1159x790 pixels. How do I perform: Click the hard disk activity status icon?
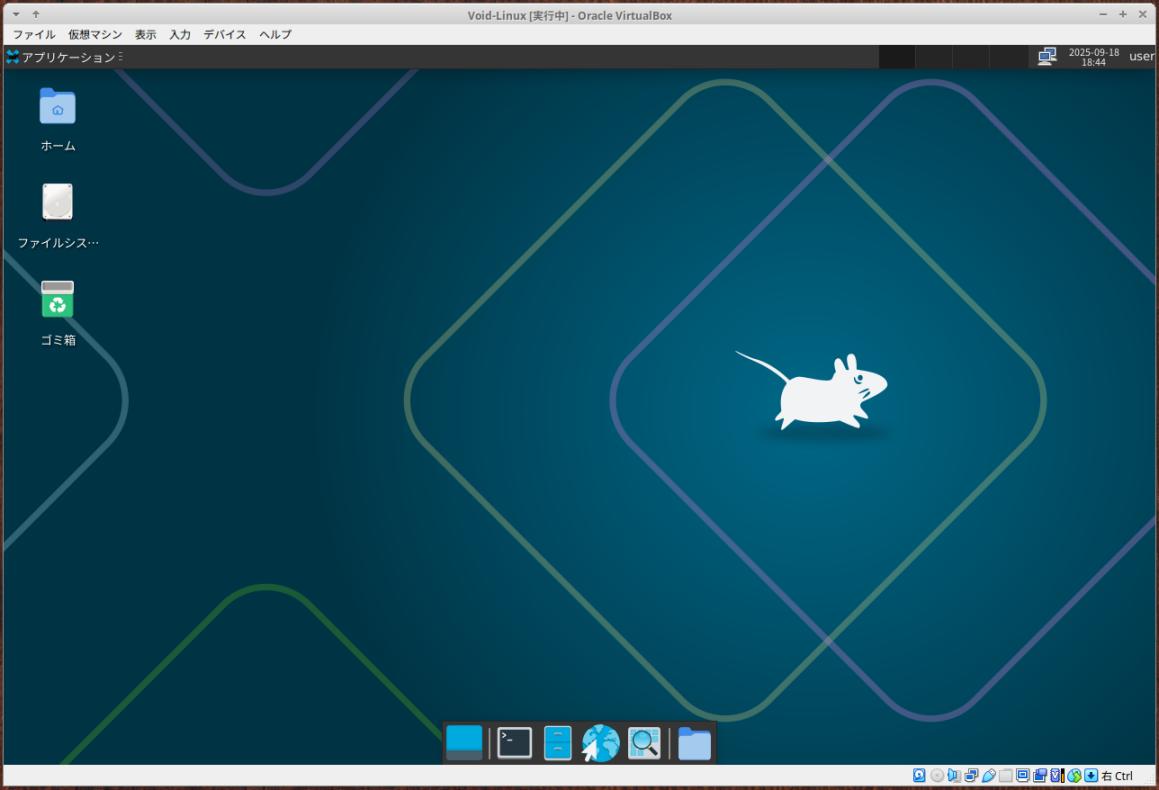click(919, 775)
